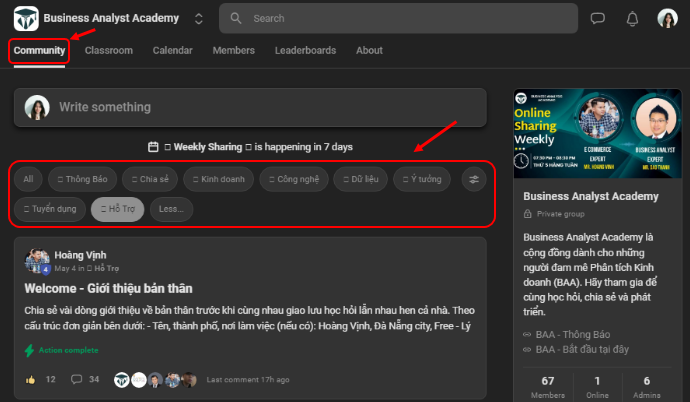Click the post excerpt starting Chia sẻ vài dòng
This screenshot has height=402, width=690.
pos(250,318)
